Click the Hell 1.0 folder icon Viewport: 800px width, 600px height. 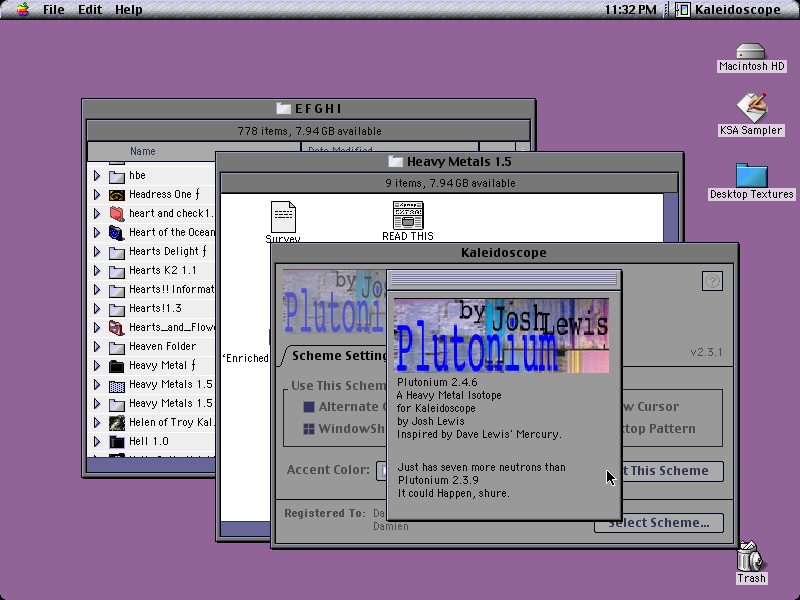coord(117,442)
